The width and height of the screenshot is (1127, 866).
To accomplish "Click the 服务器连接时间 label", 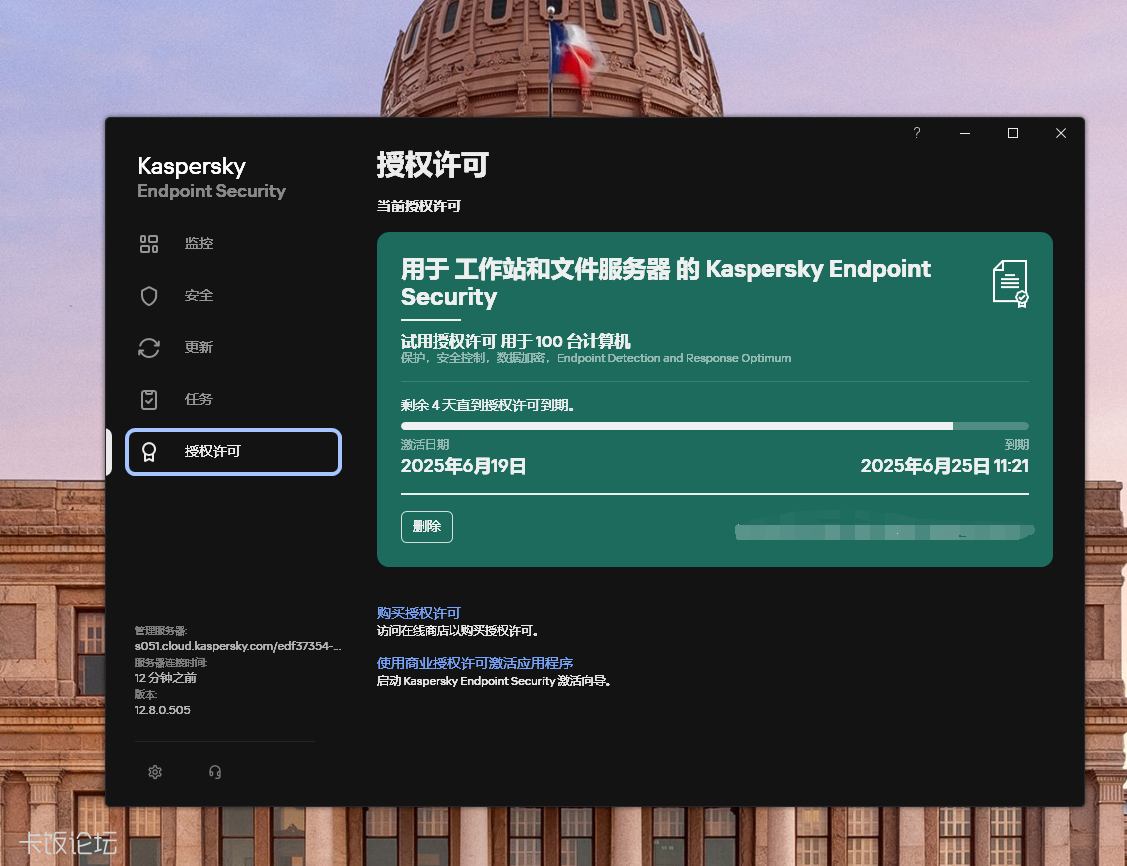I will [x=170, y=663].
